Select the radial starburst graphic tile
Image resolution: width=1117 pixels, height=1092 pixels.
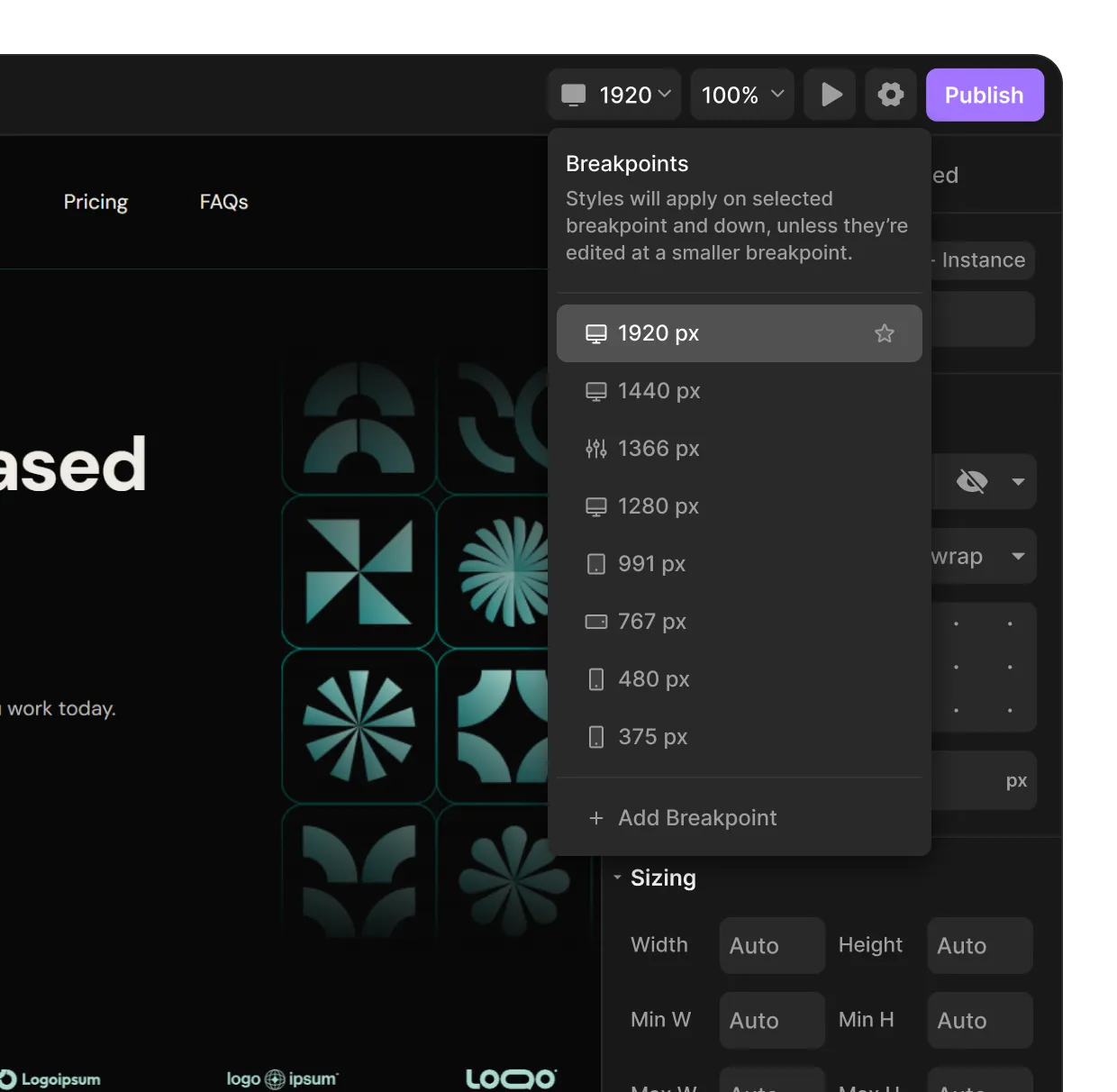pyautogui.click(x=359, y=725)
